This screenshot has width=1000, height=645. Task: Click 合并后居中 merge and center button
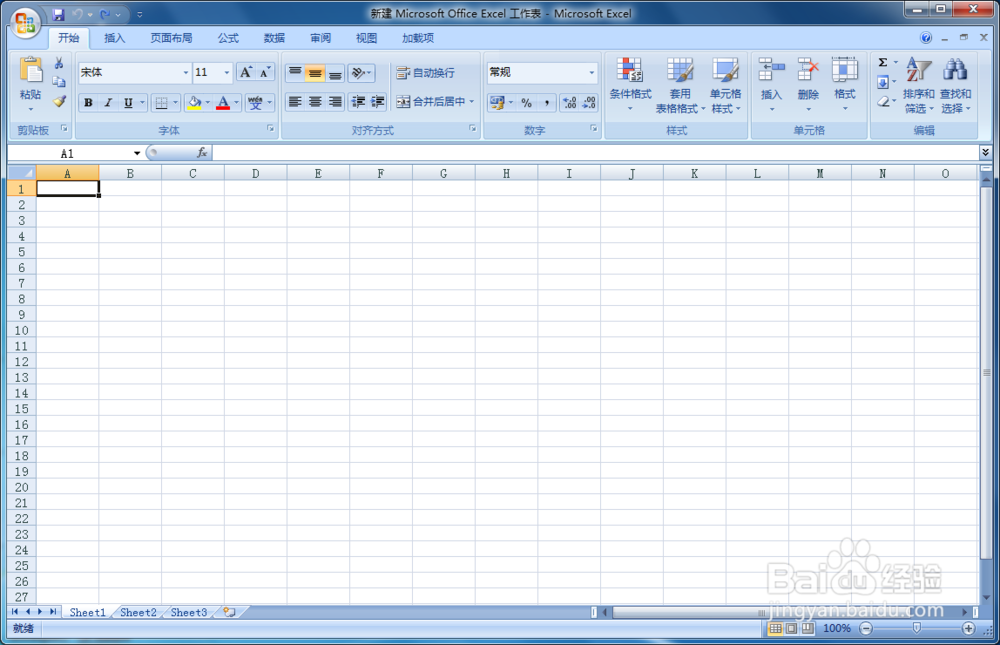click(x=430, y=101)
